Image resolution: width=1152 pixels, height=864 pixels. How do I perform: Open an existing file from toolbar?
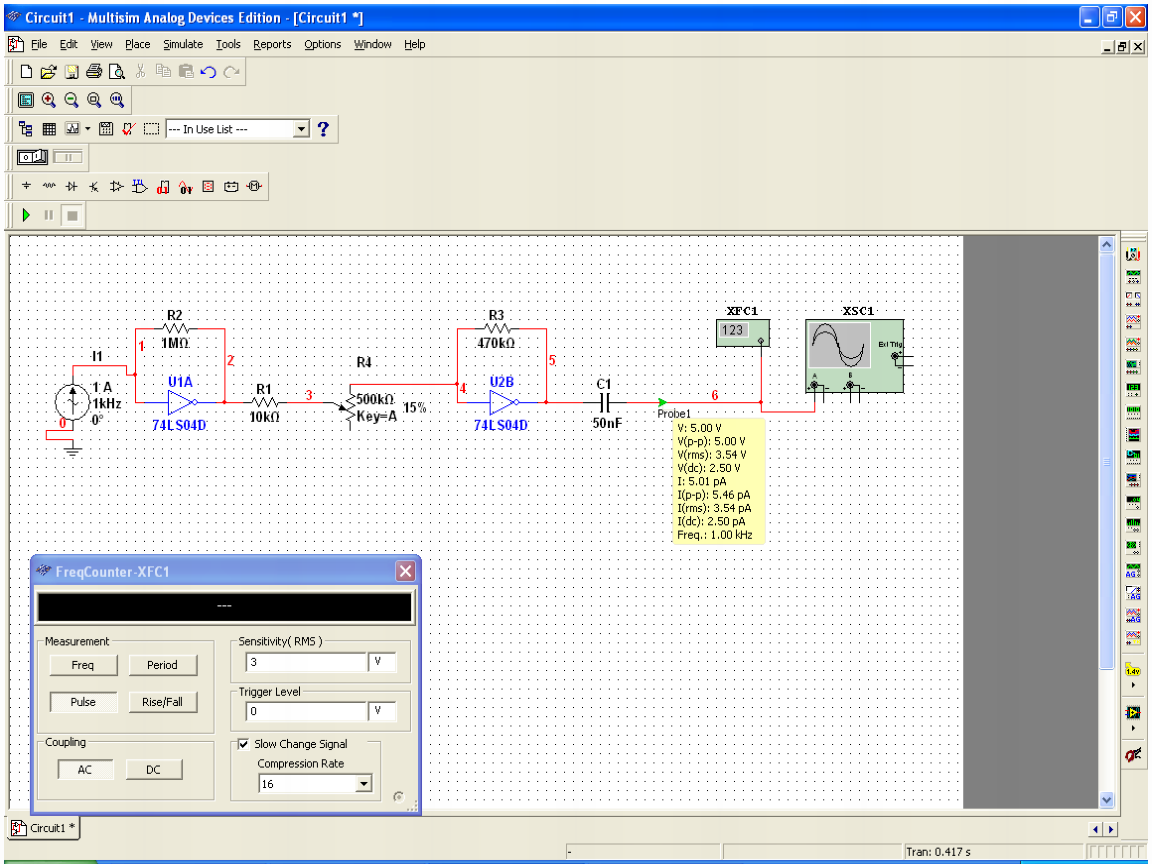(x=48, y=71)
